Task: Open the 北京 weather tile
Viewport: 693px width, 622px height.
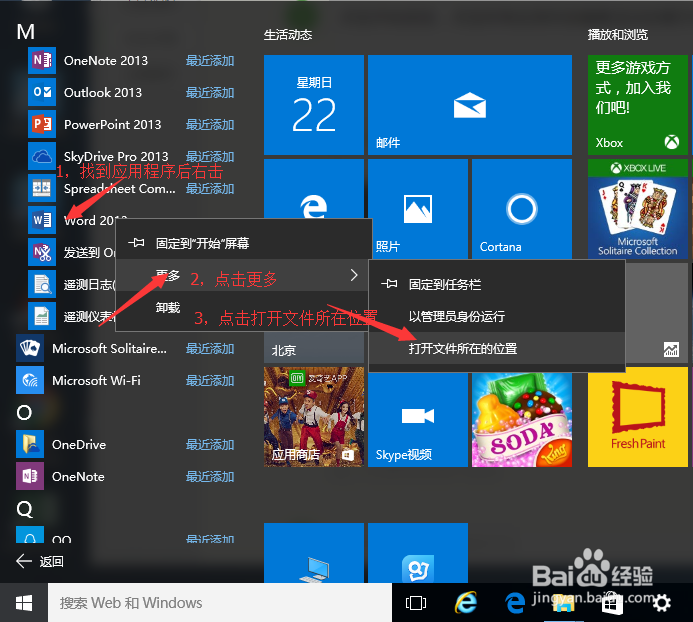Action: click(314, 349)
